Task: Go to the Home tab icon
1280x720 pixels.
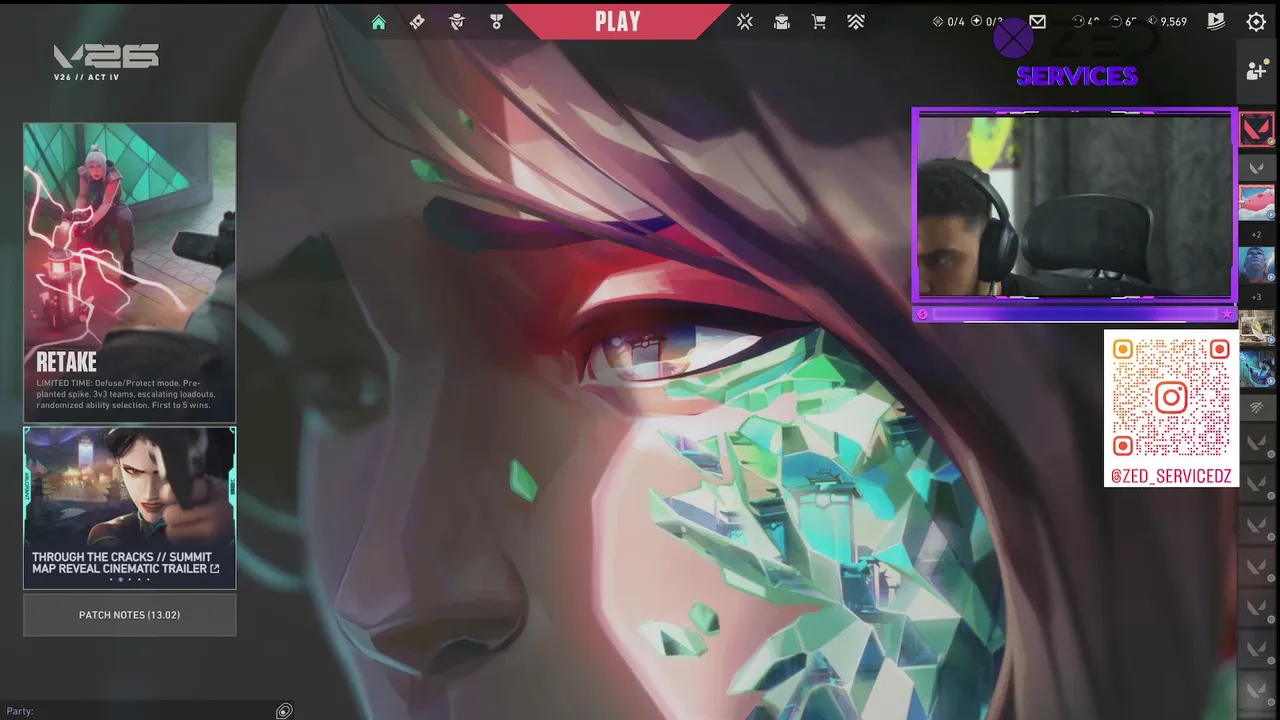Action: pyautogui.click(x=378, y=22)
